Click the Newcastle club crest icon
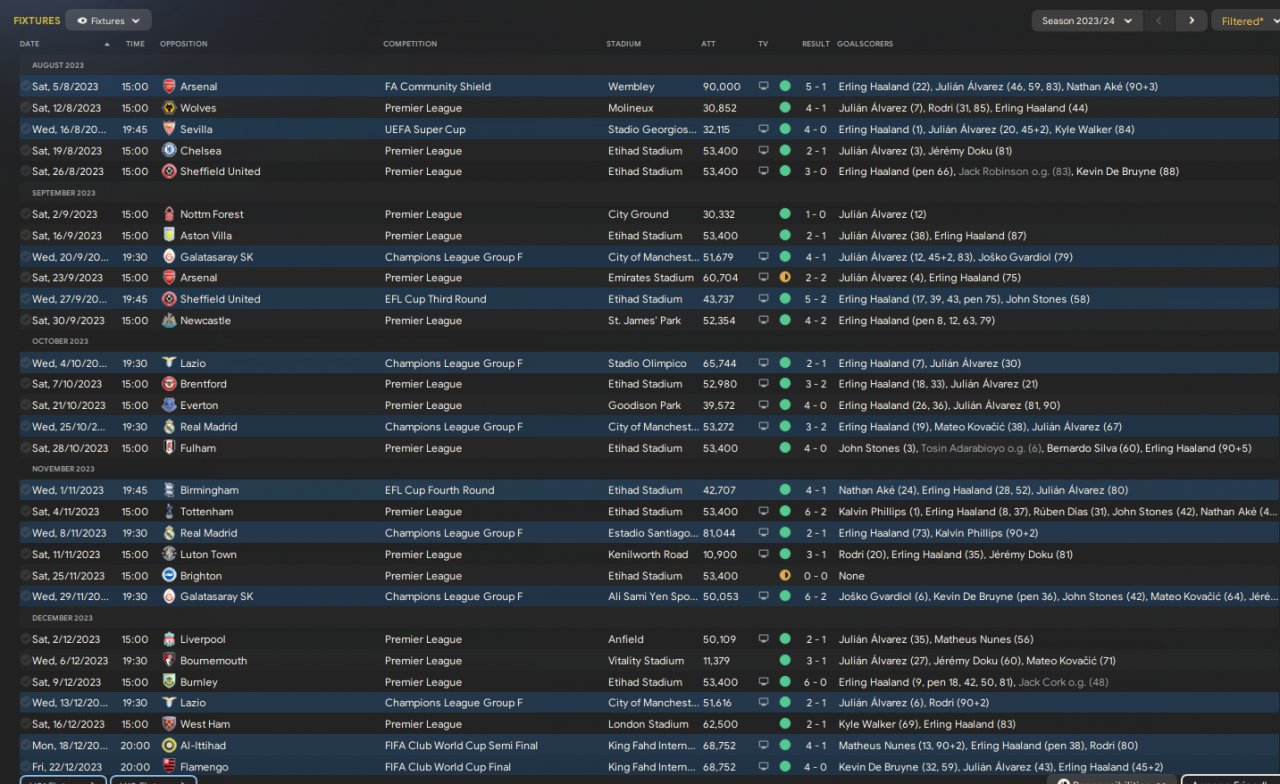 point(169,321)
